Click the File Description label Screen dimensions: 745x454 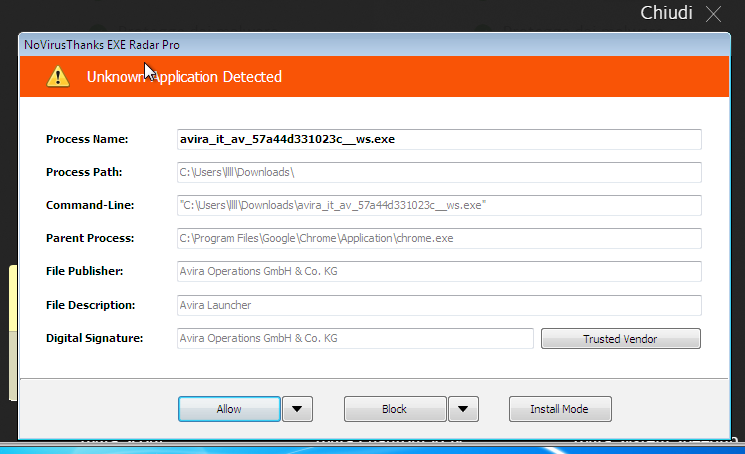(x=90, y=305)
